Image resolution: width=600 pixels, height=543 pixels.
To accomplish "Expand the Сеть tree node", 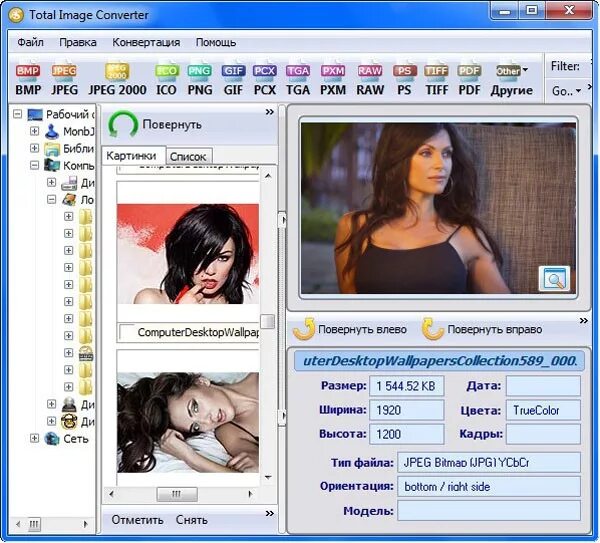I will pos(34,439).
